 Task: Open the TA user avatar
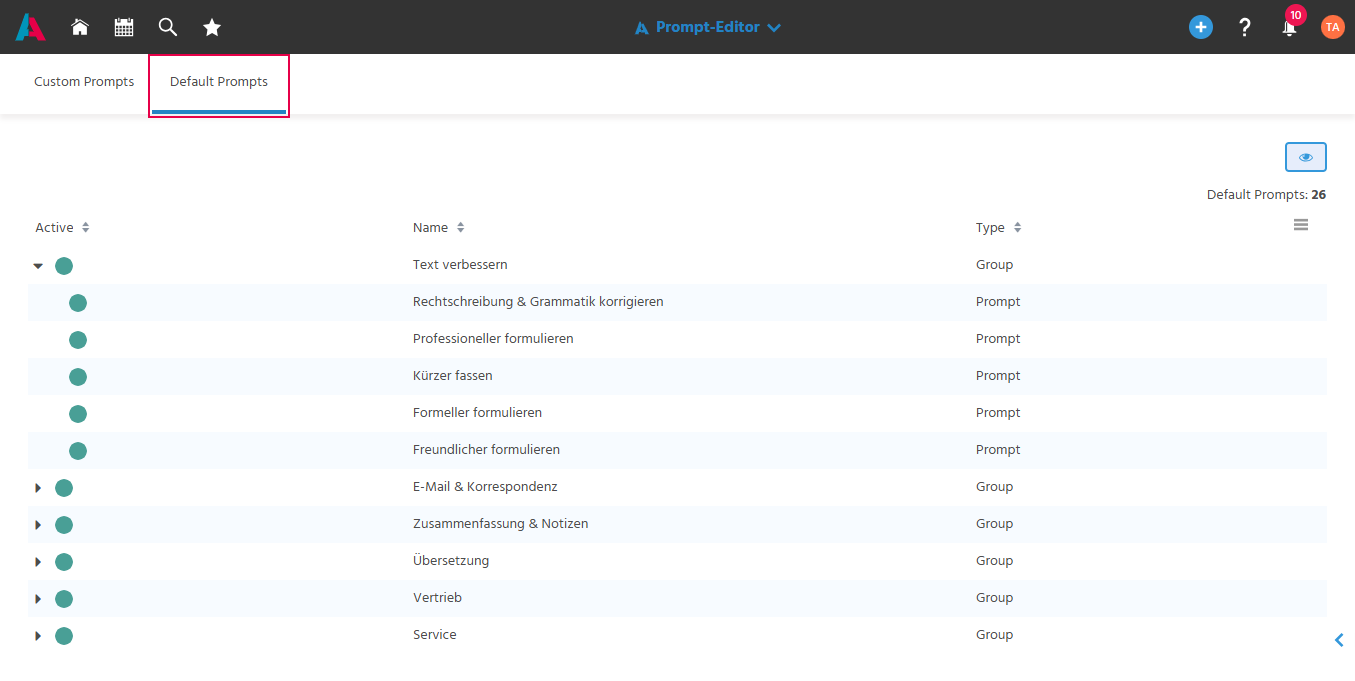tap(1332, 27)
